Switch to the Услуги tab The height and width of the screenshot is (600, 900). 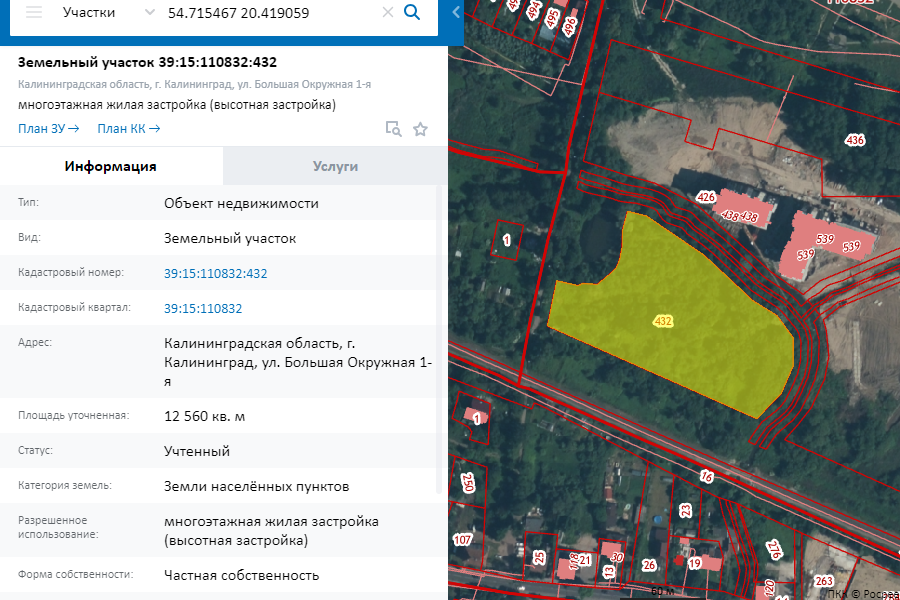tap(335, 167)
